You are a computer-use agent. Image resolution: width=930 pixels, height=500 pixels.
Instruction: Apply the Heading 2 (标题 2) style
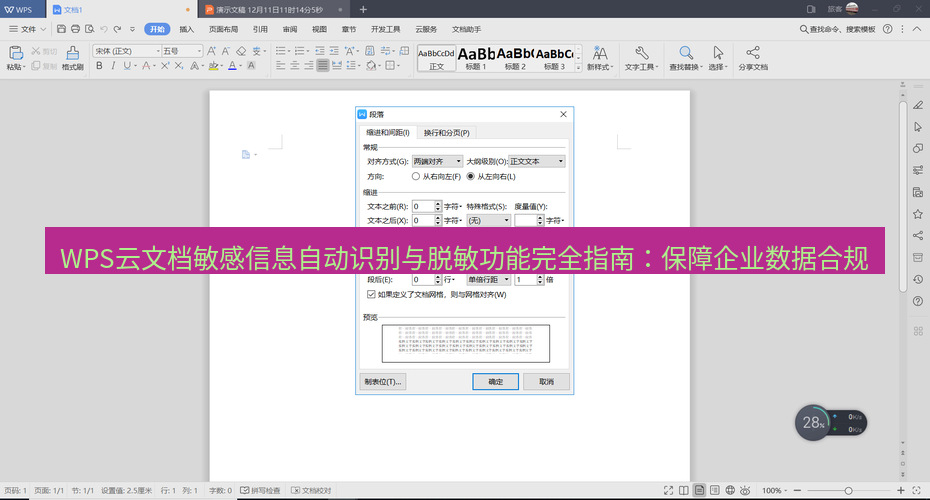tap(515, 58)
